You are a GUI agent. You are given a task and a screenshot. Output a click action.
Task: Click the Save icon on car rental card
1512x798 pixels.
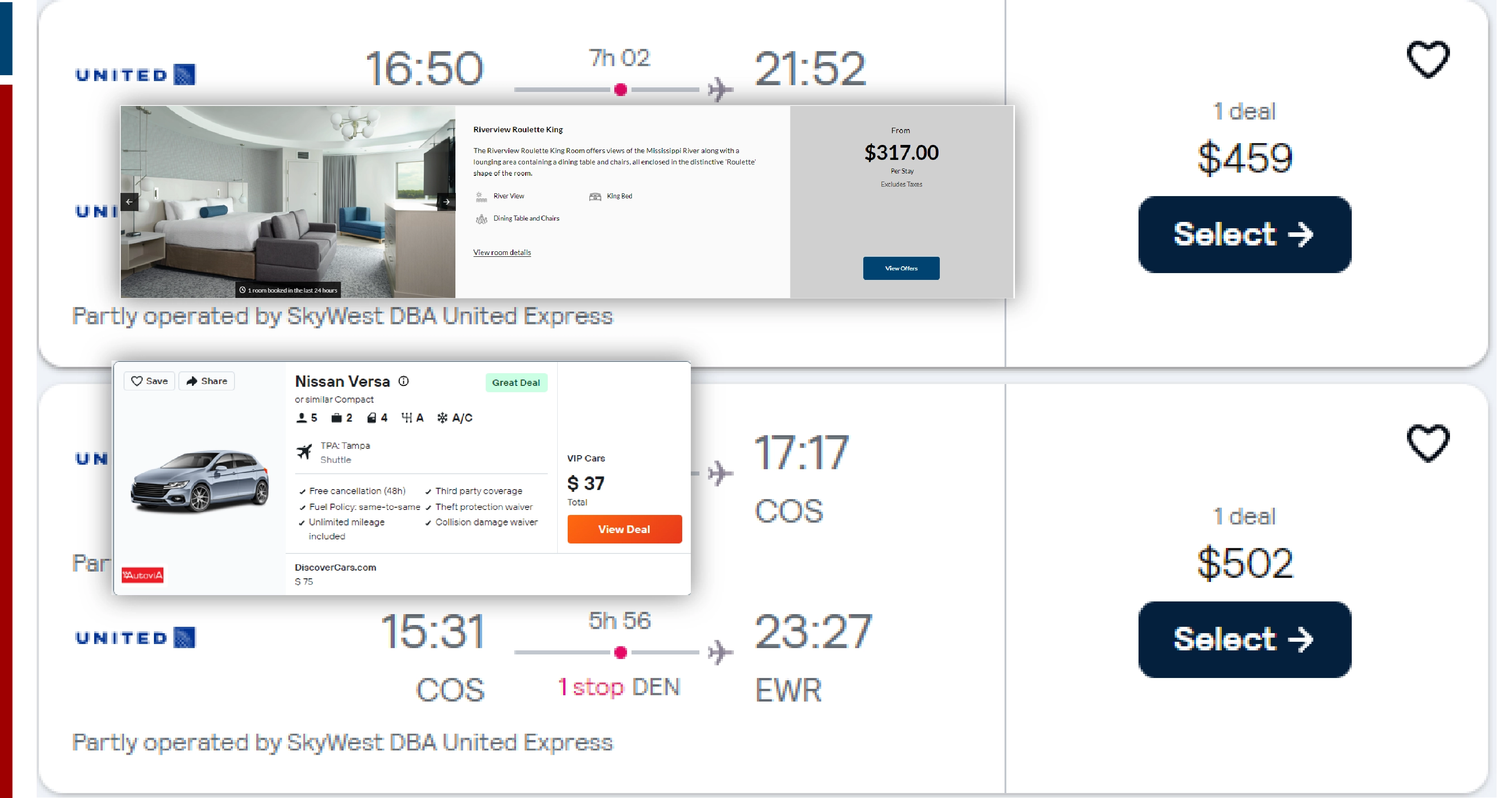(150, 381)
